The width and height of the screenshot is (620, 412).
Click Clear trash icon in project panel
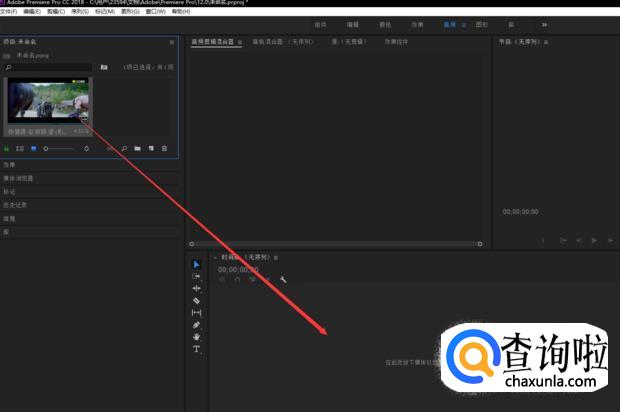coord(164,149)
